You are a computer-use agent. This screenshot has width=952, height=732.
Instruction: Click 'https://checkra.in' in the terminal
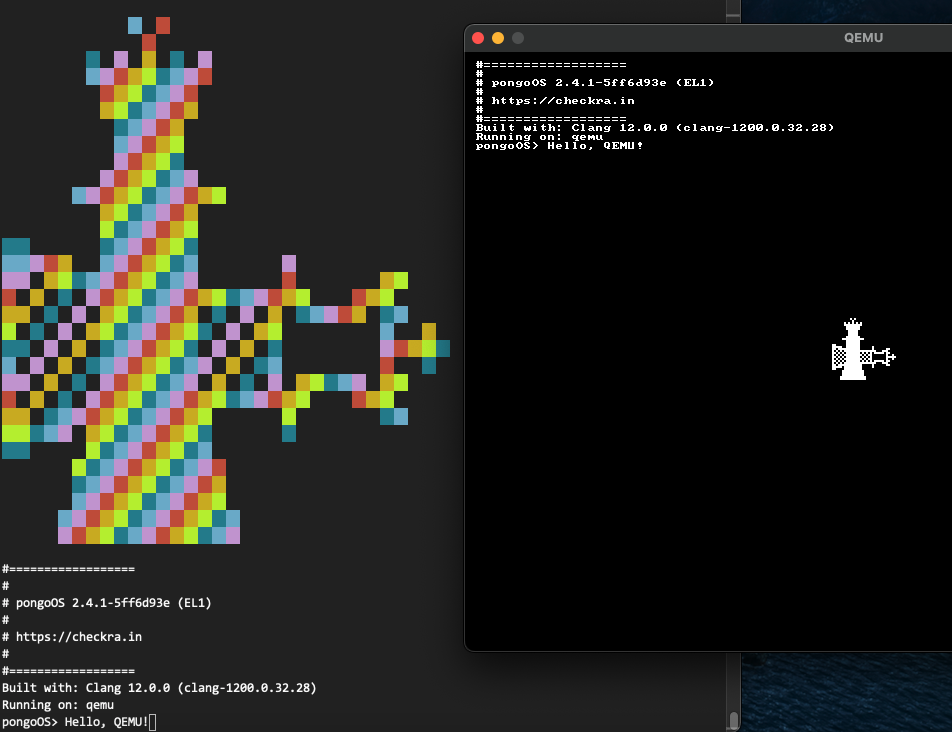point(79,637)
